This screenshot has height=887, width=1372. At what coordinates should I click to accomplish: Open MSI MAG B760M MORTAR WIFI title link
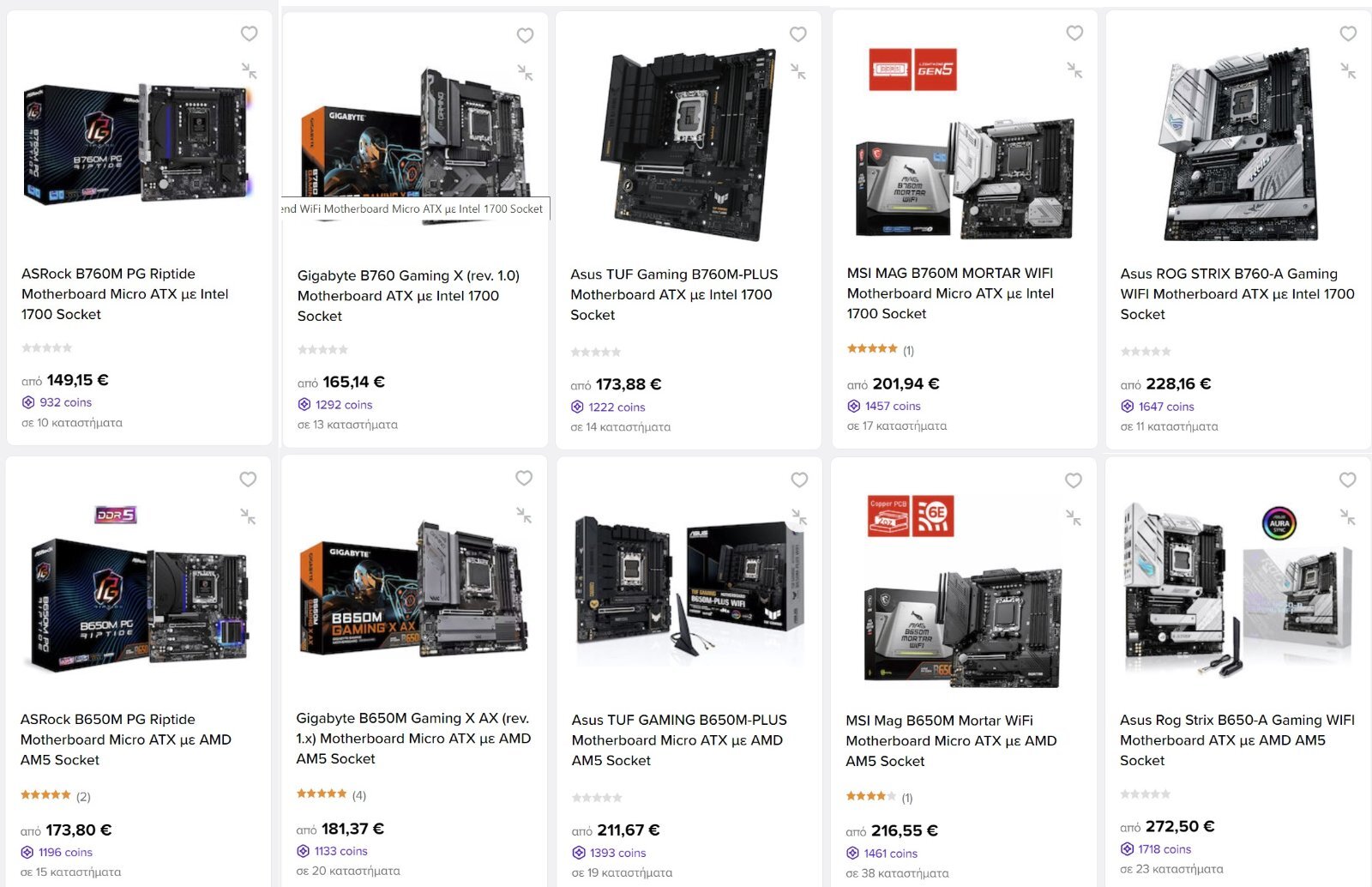[950, 293]
